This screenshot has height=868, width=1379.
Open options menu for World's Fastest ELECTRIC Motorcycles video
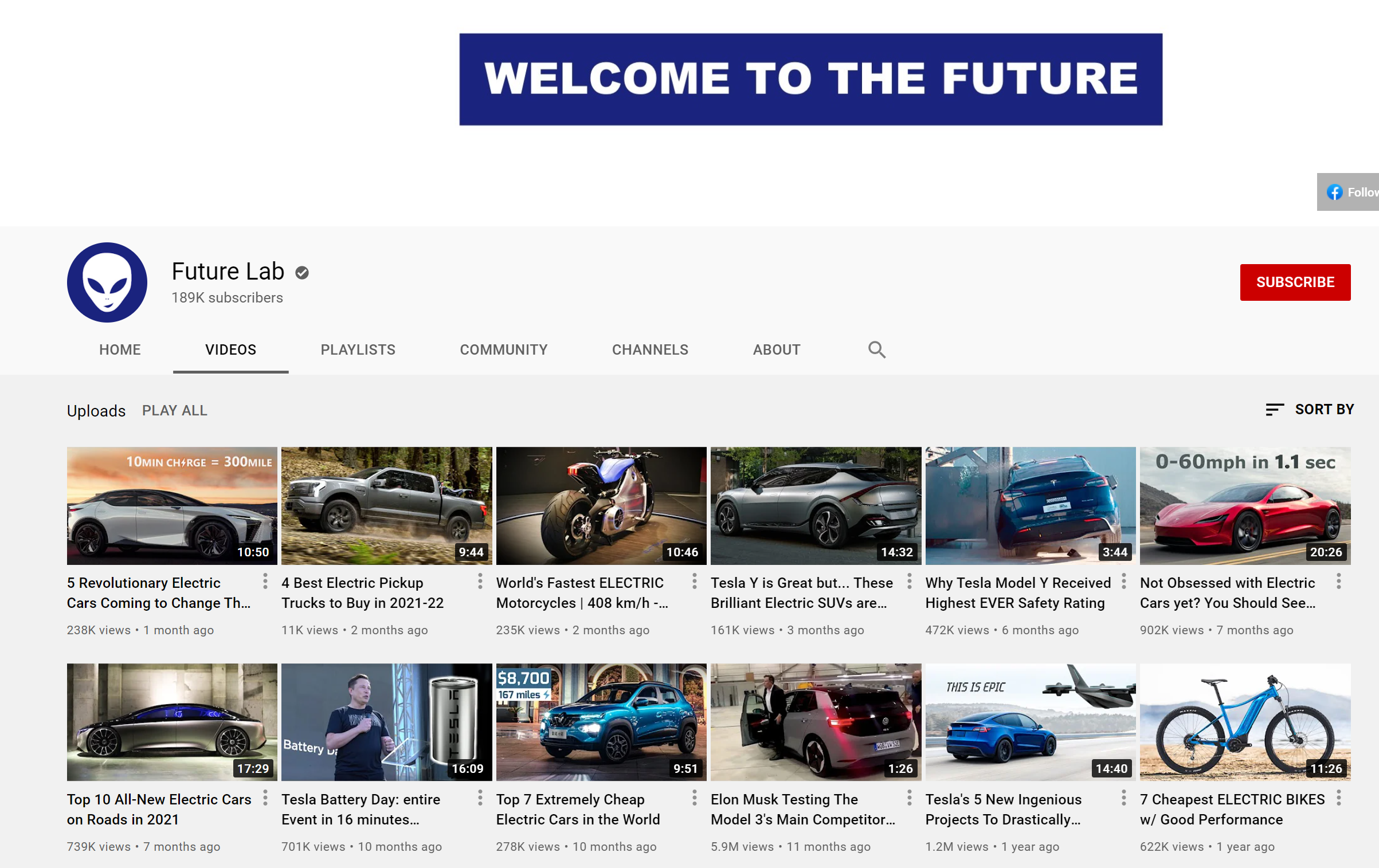click(x=694, y=582)
